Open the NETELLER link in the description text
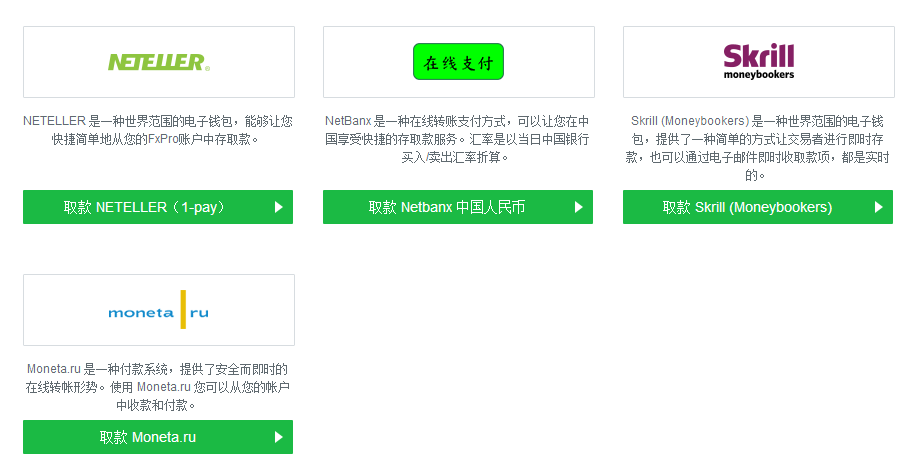Viewport: 920px width, 471px height. point(53,121)
